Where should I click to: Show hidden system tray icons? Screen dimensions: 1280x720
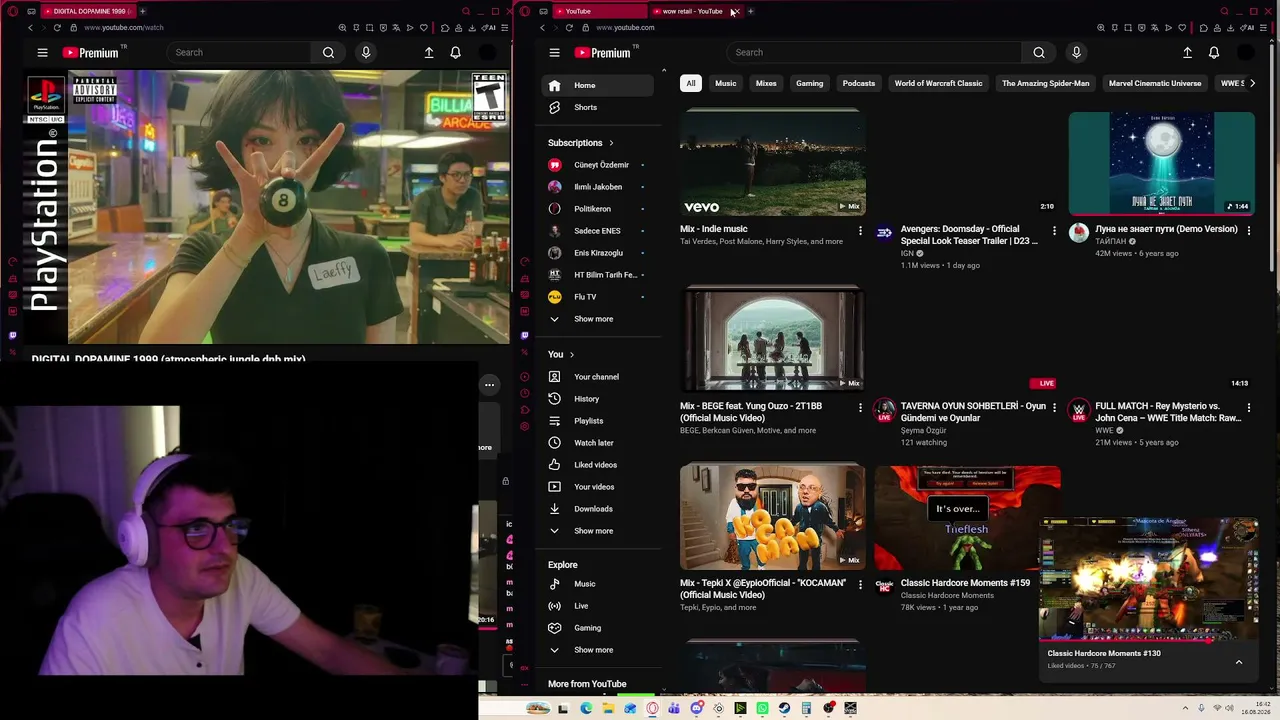1184,709
